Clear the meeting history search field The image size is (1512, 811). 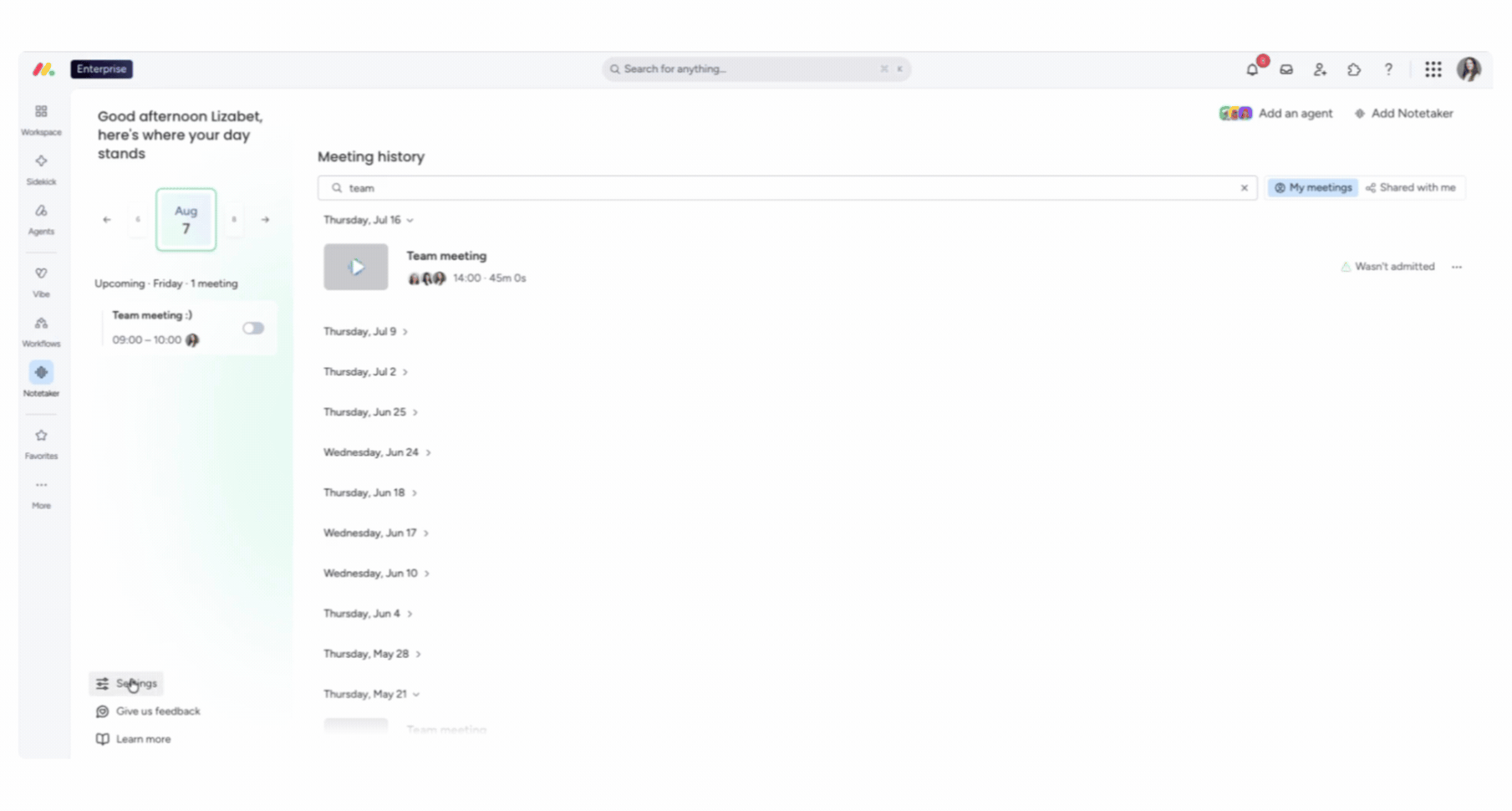coord(1244,188)
